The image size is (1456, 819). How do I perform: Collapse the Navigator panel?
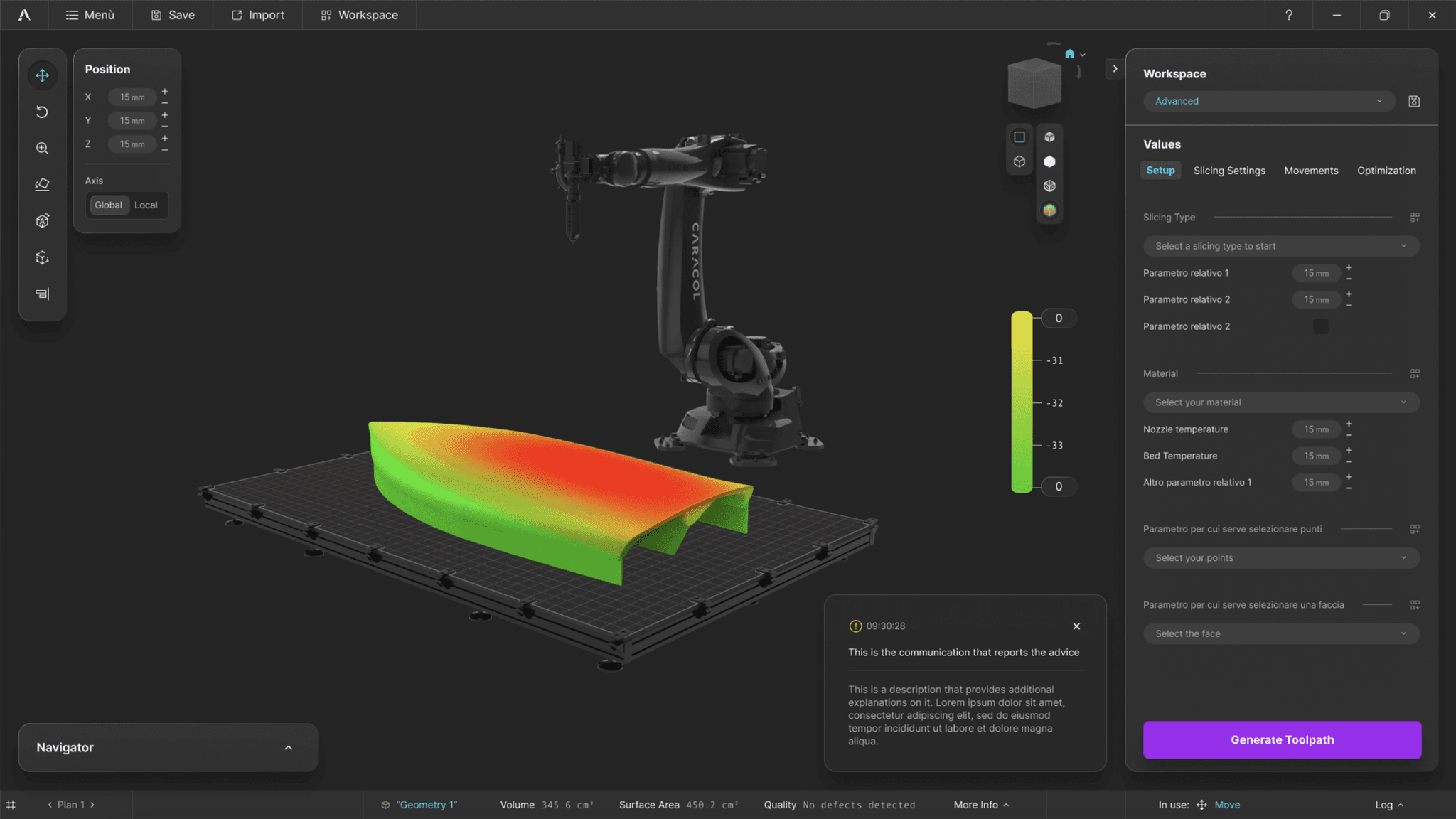pyautogui.click(x=288, y=748)
